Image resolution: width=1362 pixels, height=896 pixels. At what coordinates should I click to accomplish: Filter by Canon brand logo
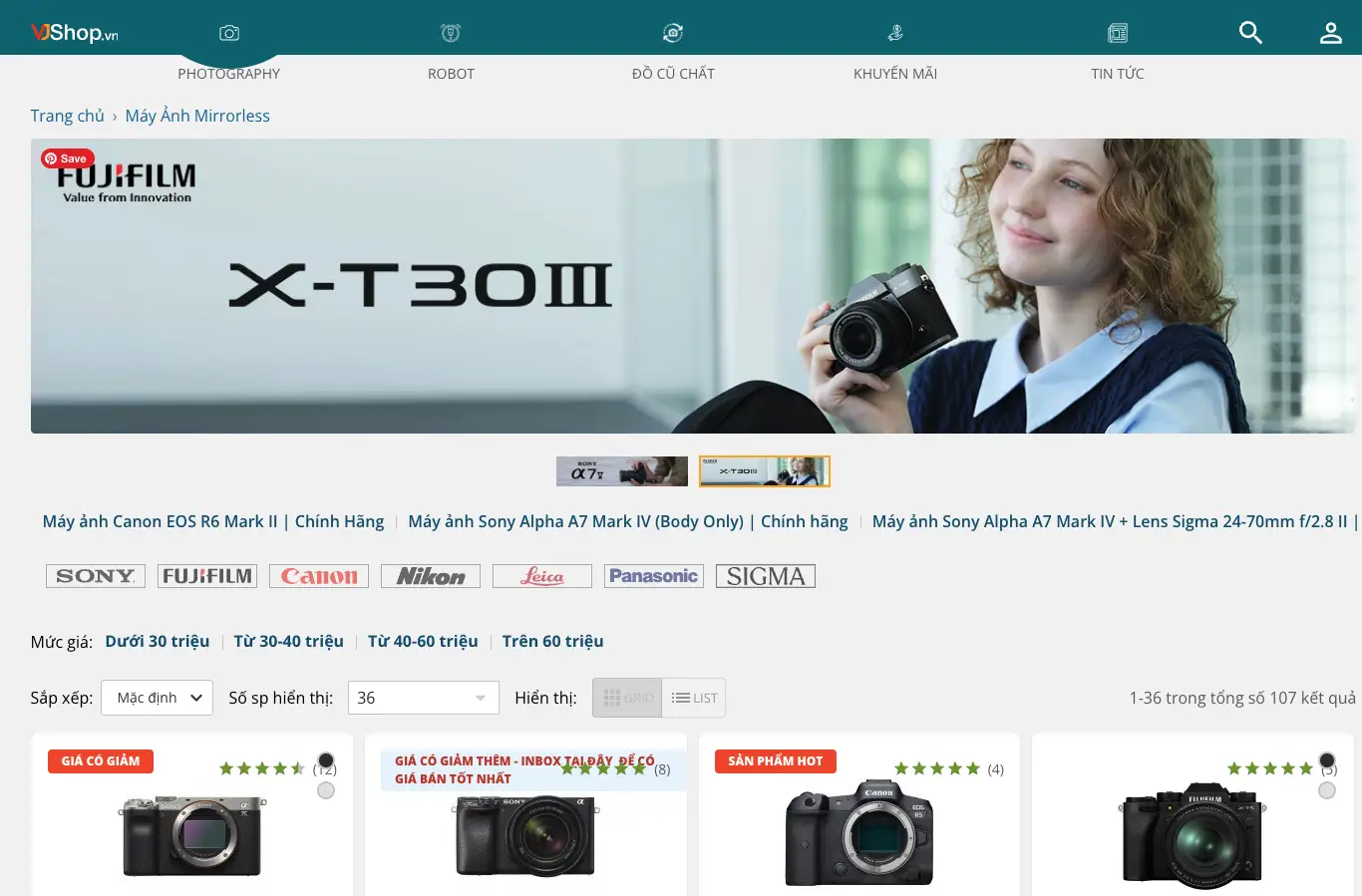(x=319, y=576)
